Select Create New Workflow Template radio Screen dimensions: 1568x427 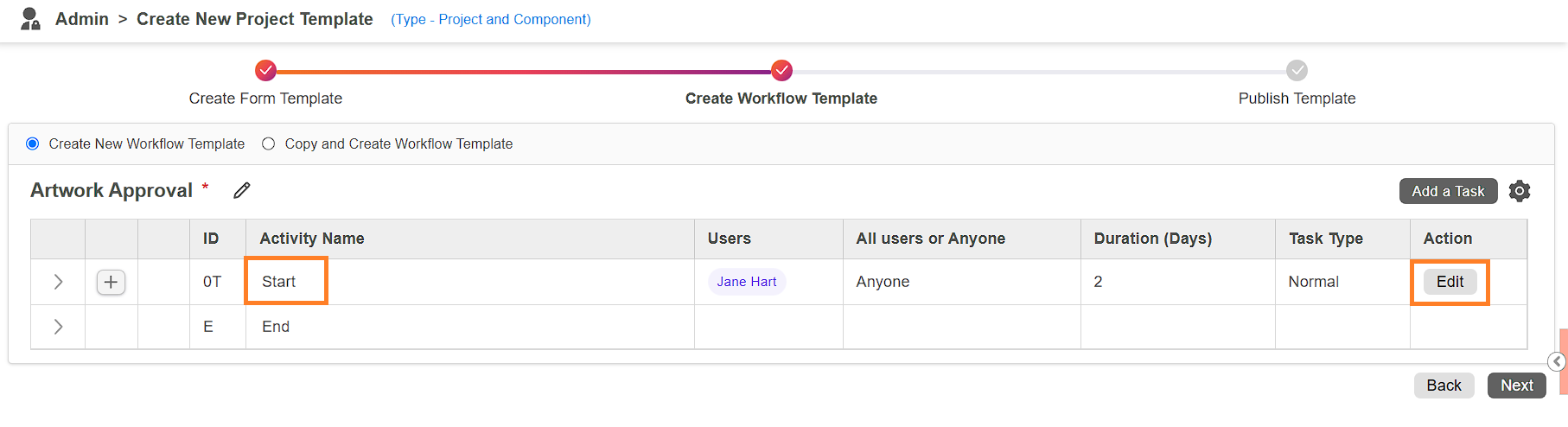pos(33,143)
